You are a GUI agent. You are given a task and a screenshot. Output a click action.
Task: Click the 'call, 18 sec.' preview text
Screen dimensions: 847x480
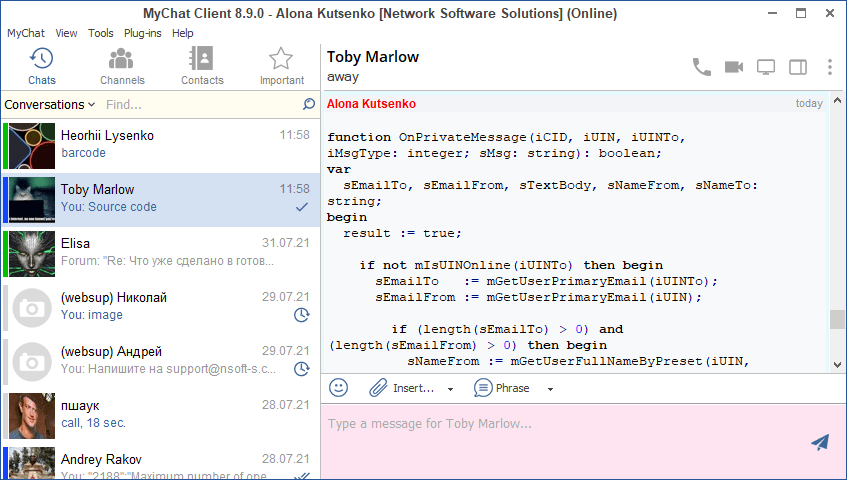tap(93, 423)
